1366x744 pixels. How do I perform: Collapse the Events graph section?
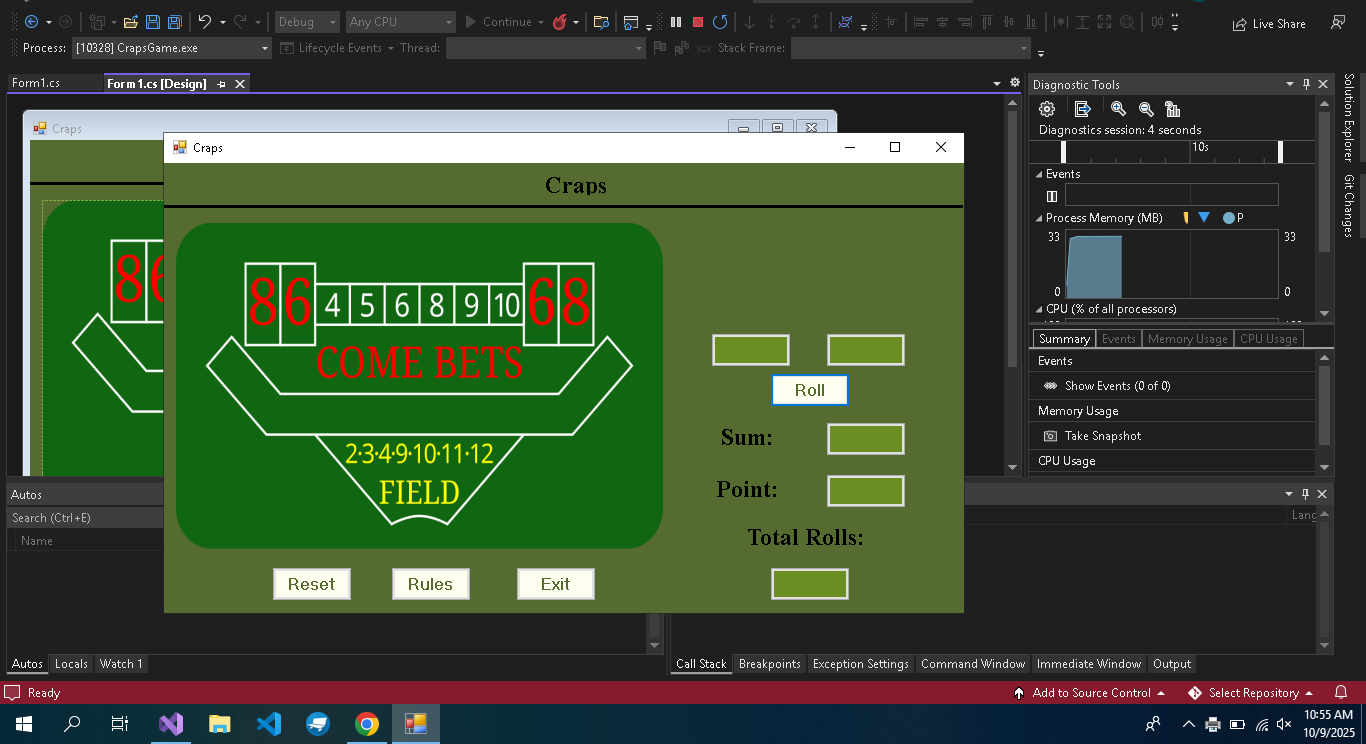coord(1039,174)
